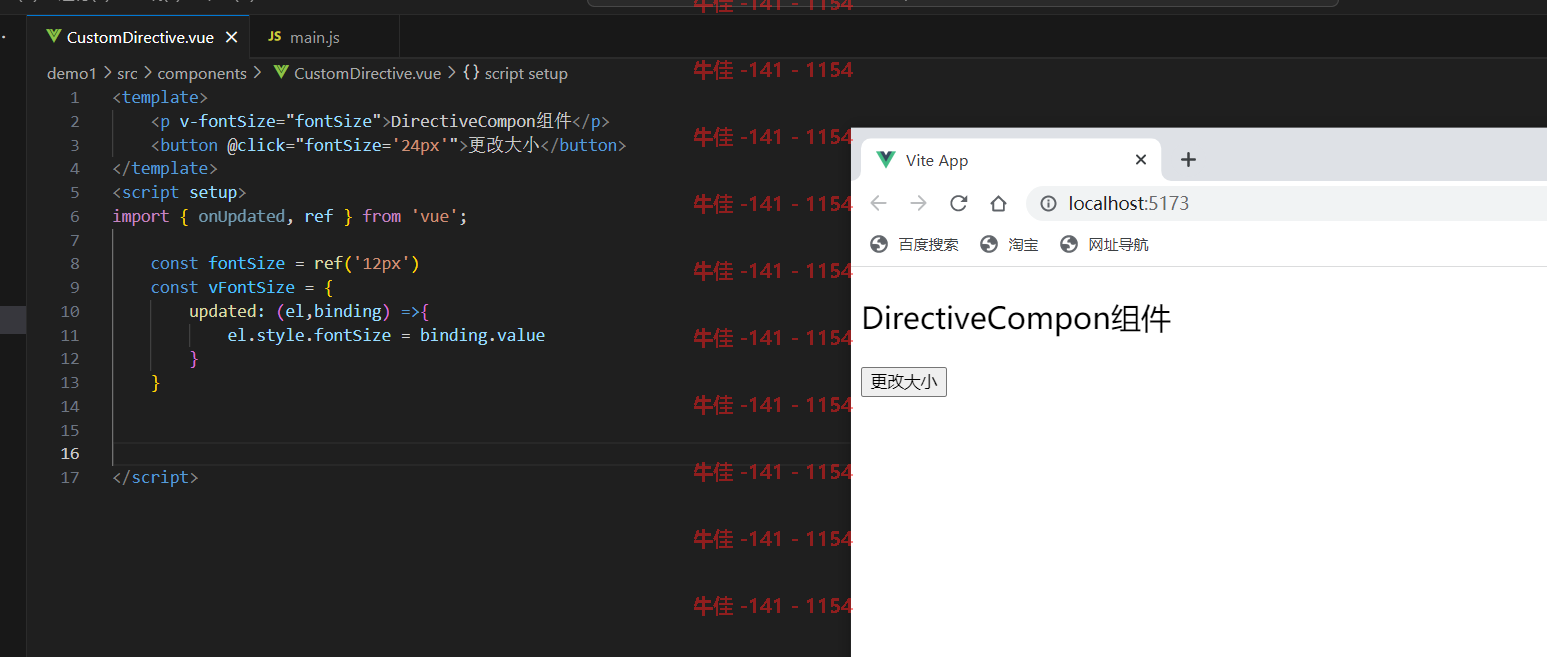
Task: Close the Vite App browser tab
Action: point(1140,160)
